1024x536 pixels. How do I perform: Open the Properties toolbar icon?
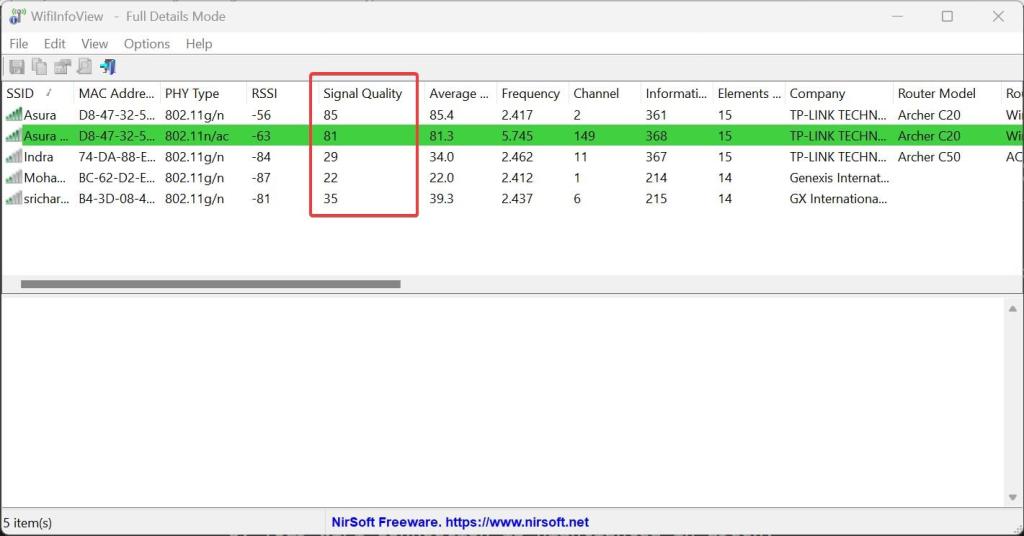click(63, 67)
